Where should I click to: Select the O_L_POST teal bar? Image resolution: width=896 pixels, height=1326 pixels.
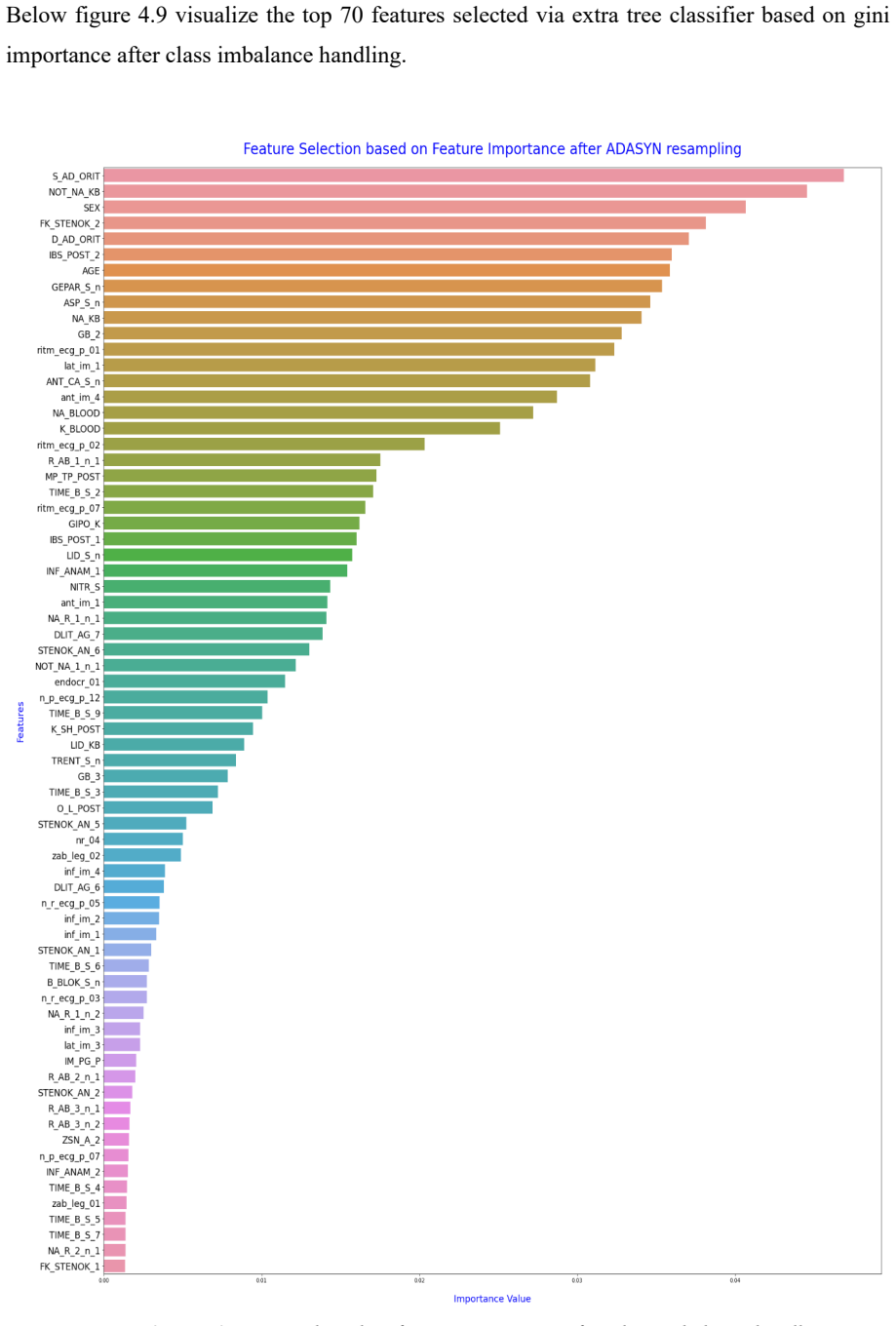tap(158, 807)
